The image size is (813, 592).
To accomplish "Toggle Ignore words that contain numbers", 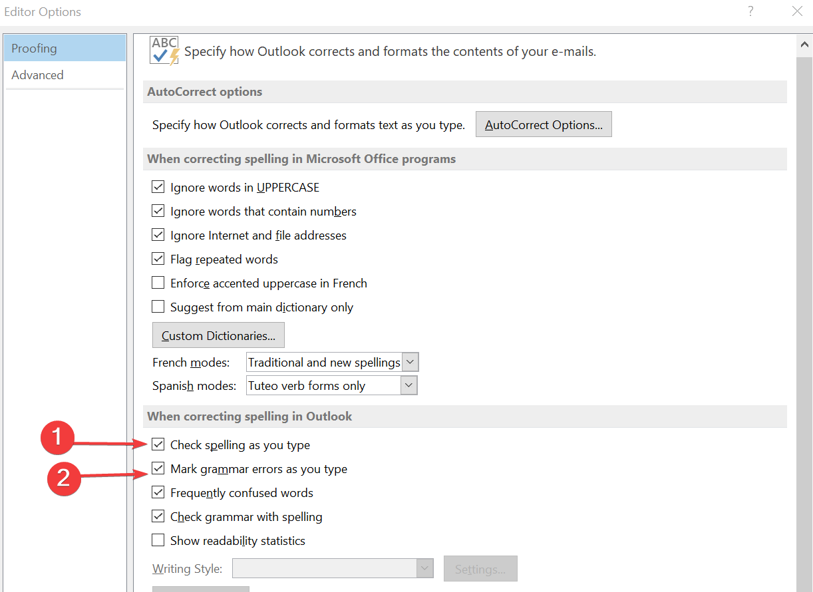I will pyautogui.click(x=158, y=210).
